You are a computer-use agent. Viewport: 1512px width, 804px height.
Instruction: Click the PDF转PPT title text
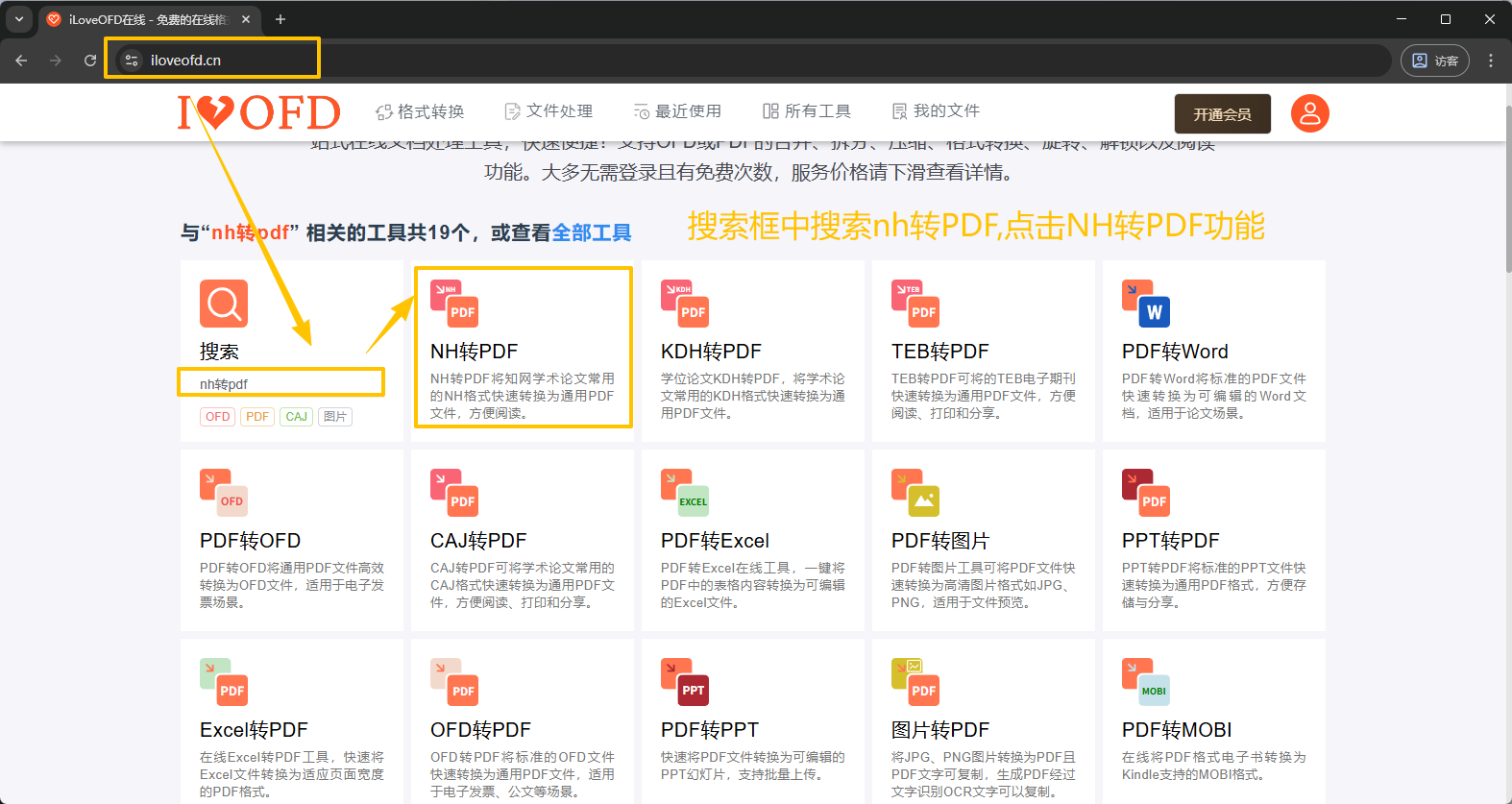coord(710,730)
